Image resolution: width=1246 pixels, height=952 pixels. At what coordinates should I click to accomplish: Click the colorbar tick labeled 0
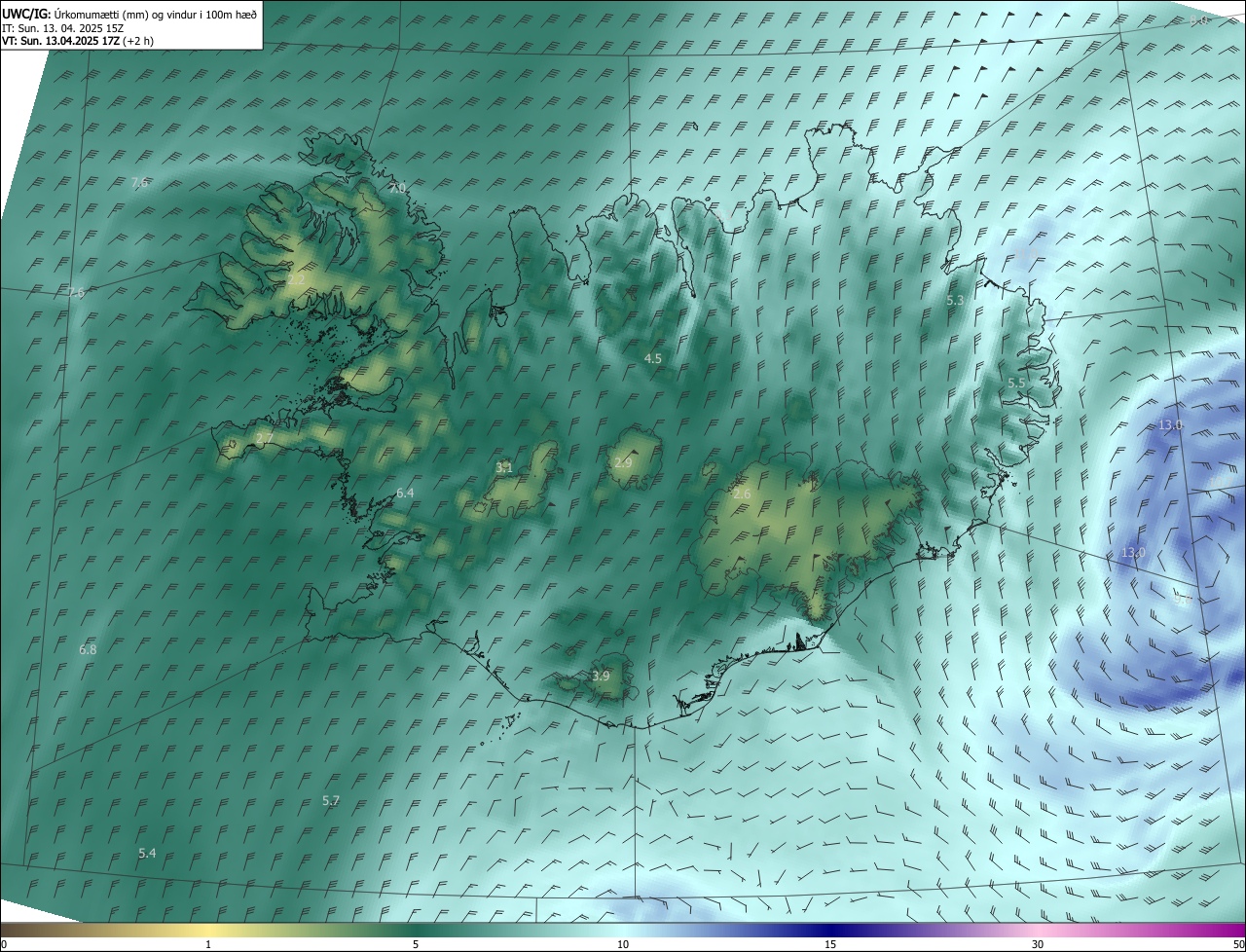[x=4, y=944]
